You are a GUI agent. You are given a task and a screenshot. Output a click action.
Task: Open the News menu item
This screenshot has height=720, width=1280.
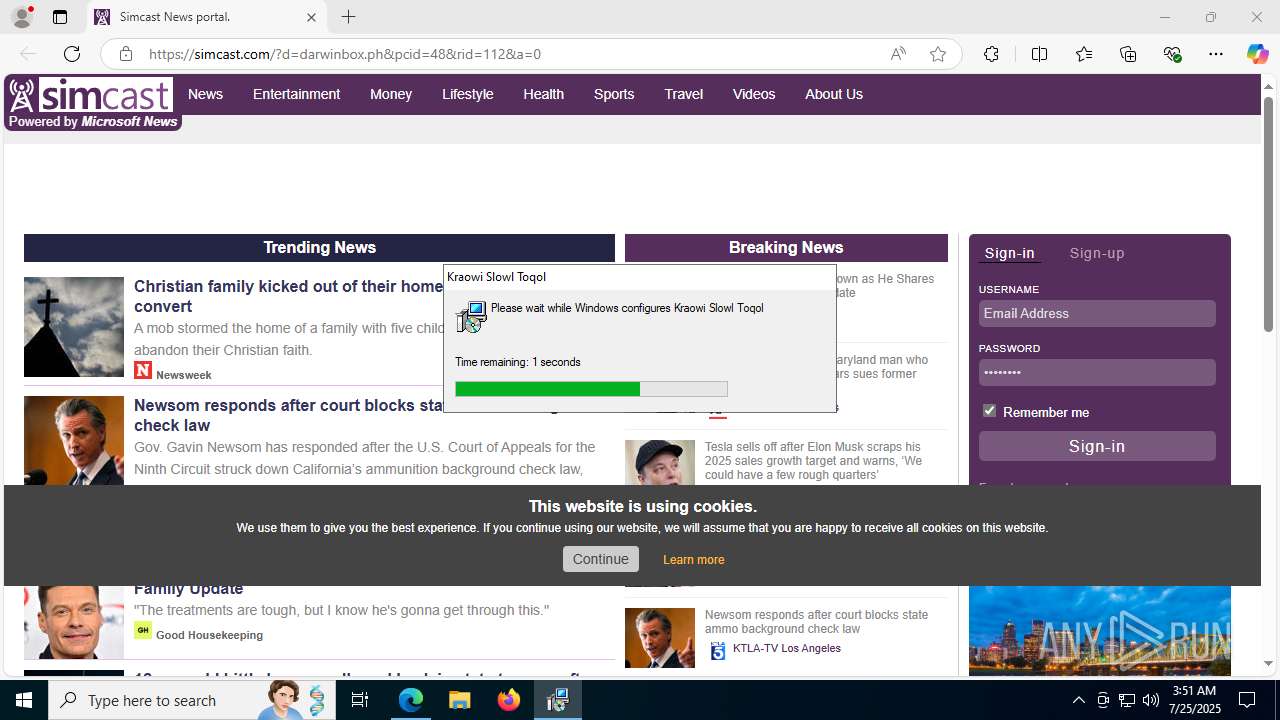point(205,94)
